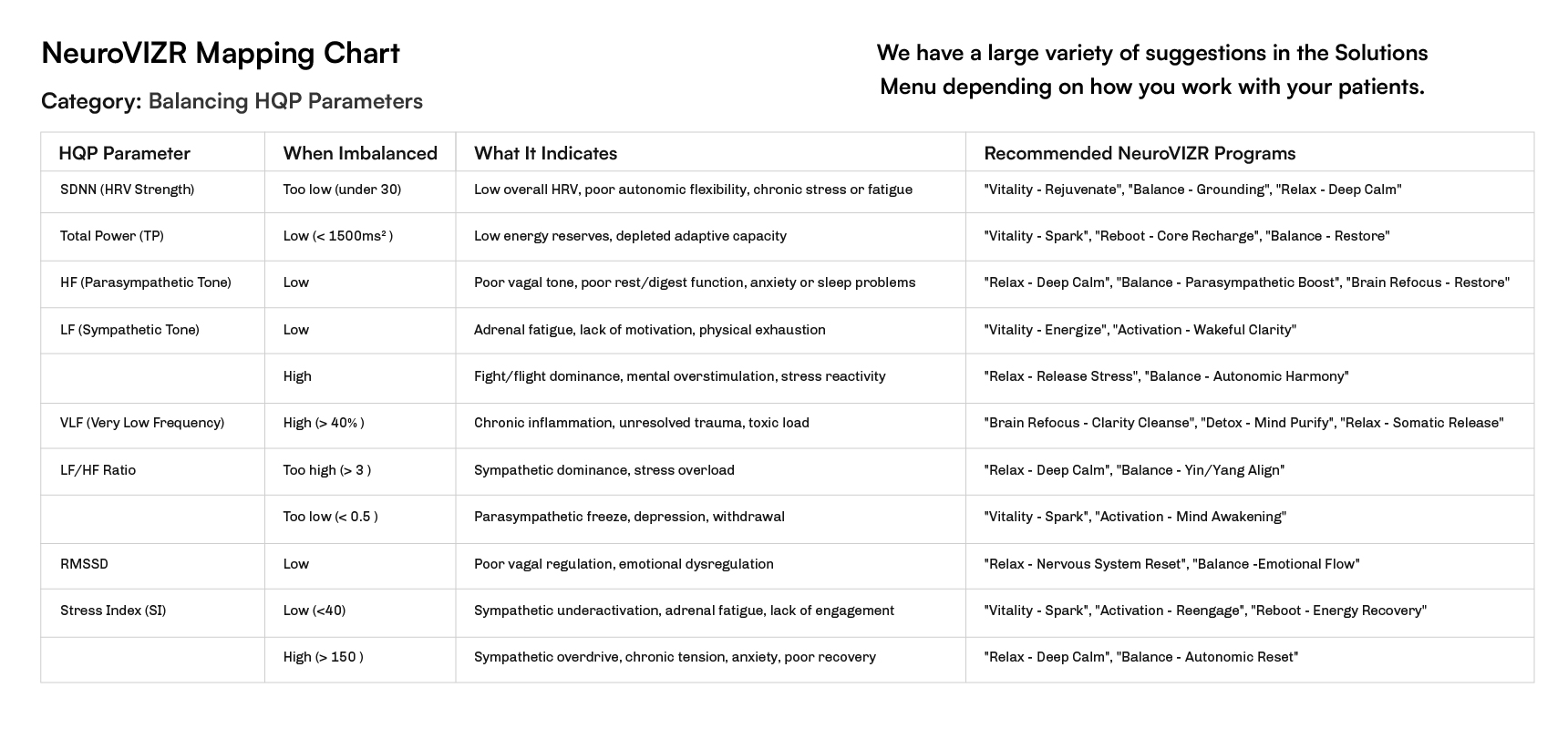The height and width of the screenshot is (729, 1568).
Task: Click the Solutions Menu suggestions note
Action: 1151,69
